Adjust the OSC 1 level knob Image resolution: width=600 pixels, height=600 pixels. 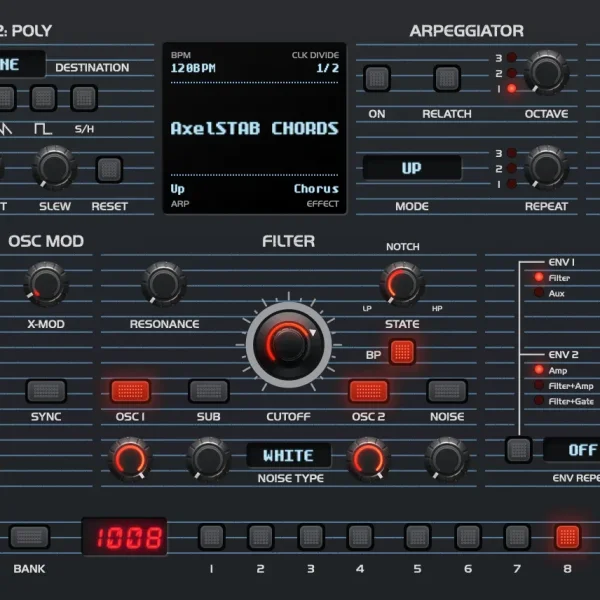point(130,460)
